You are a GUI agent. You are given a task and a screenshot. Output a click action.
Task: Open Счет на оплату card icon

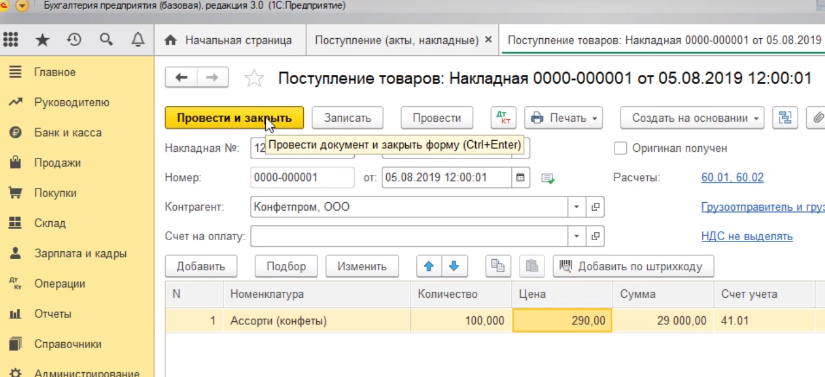(595, 236)
